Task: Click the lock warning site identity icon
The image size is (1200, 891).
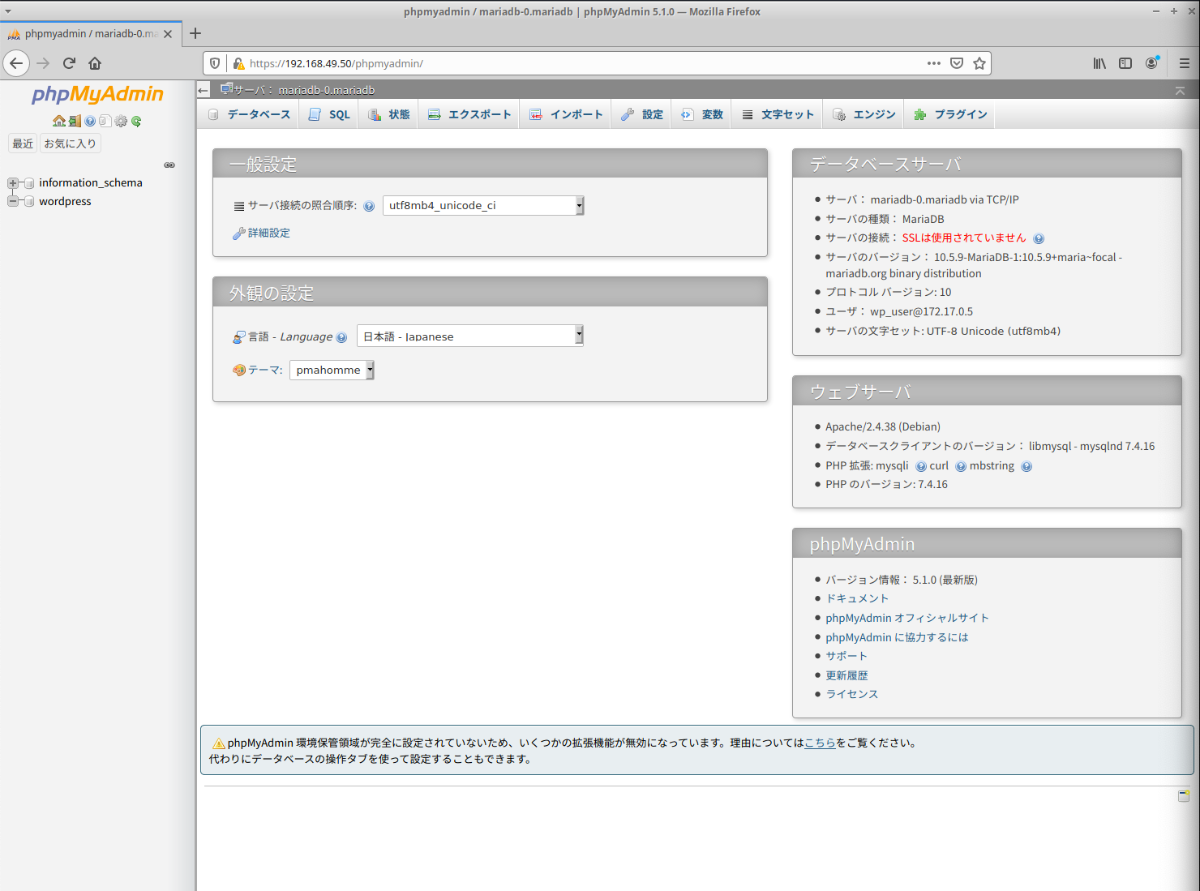Action: 238,63
